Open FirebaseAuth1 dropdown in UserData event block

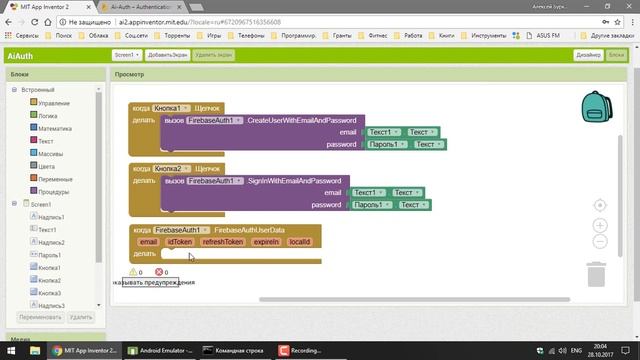point(182,230)
